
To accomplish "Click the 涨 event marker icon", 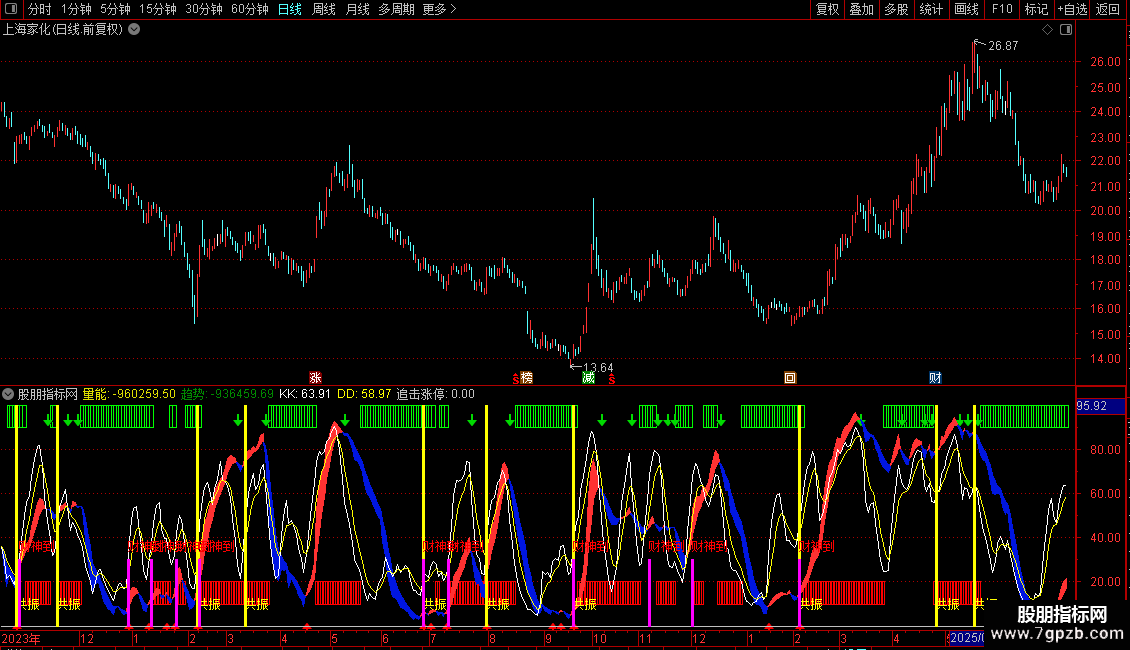I will point(316,378).
